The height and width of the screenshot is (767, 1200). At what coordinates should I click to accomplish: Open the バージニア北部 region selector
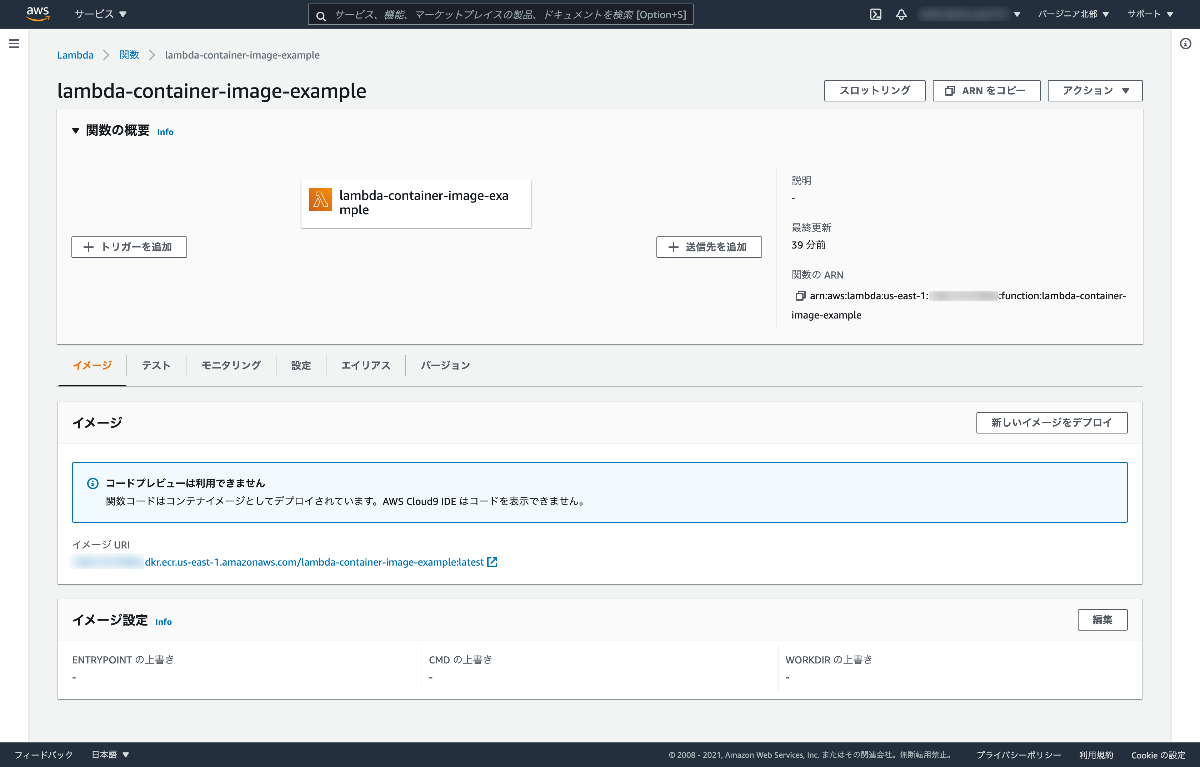pos(1074,14)
